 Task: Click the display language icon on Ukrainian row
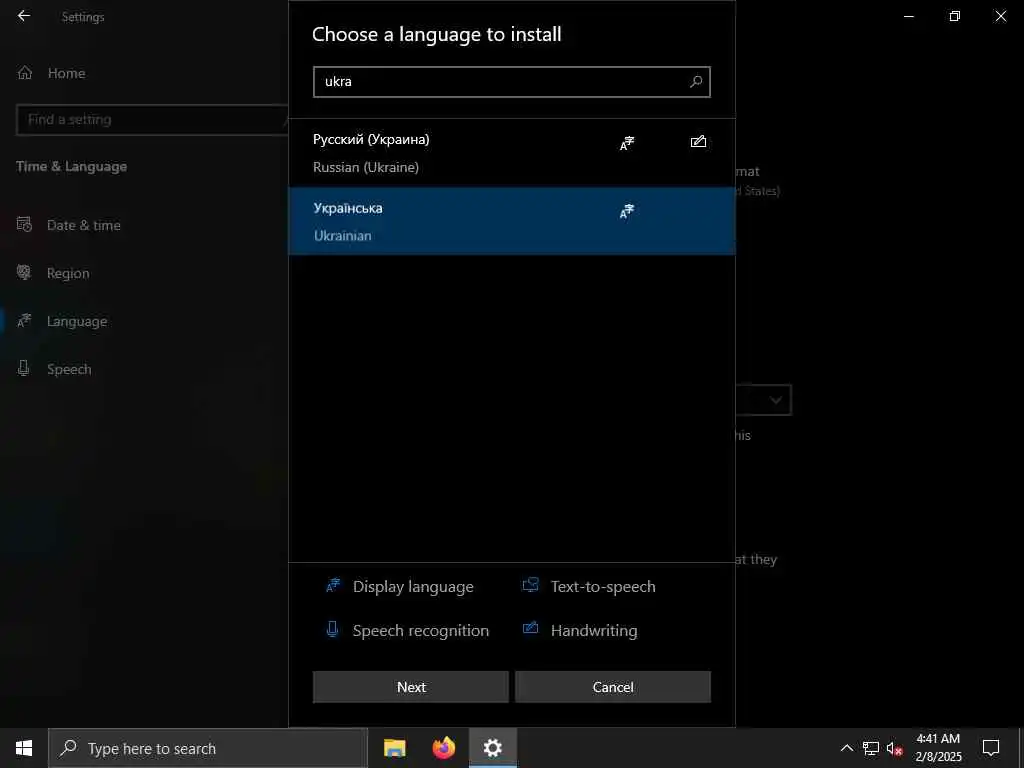627,212
